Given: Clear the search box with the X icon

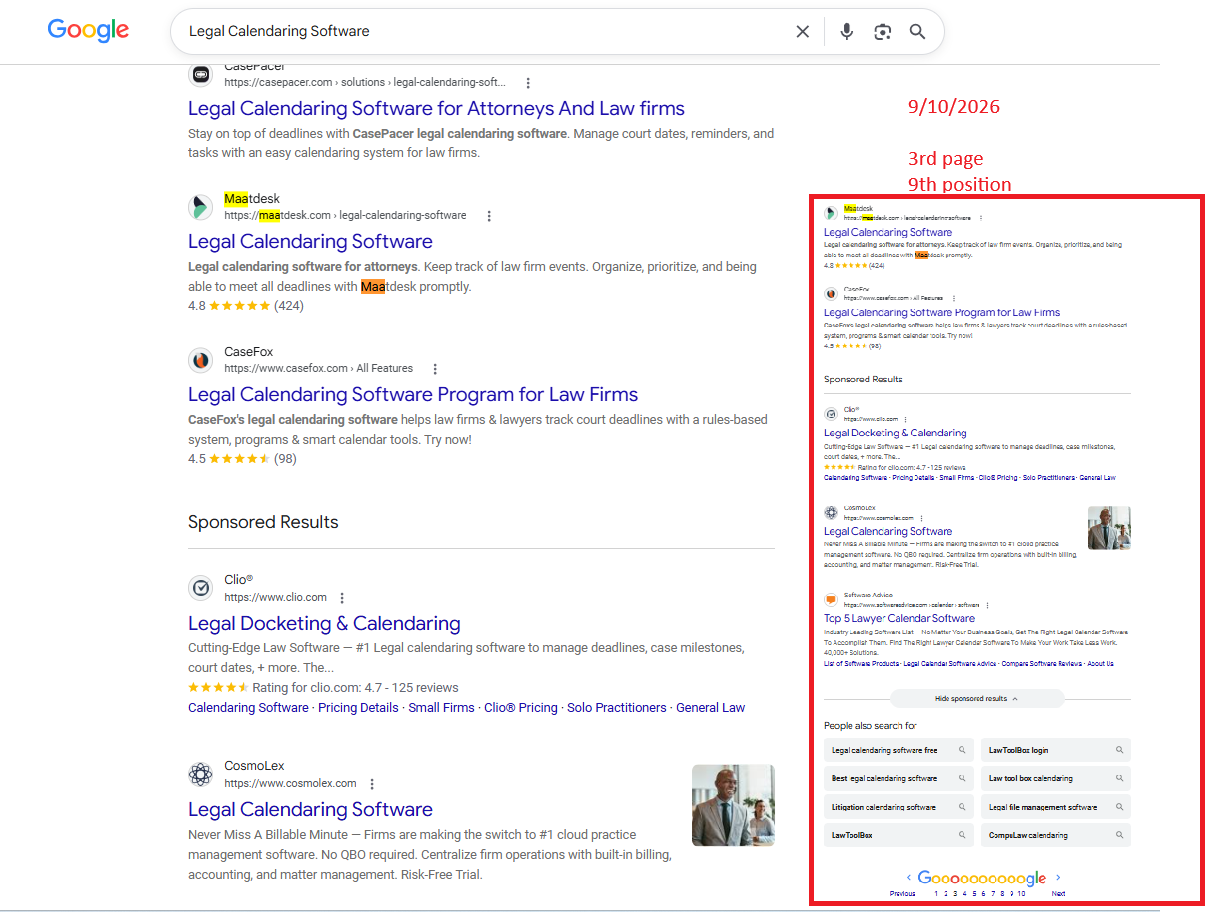Looking at the screenshot, I should click(802, 32).
